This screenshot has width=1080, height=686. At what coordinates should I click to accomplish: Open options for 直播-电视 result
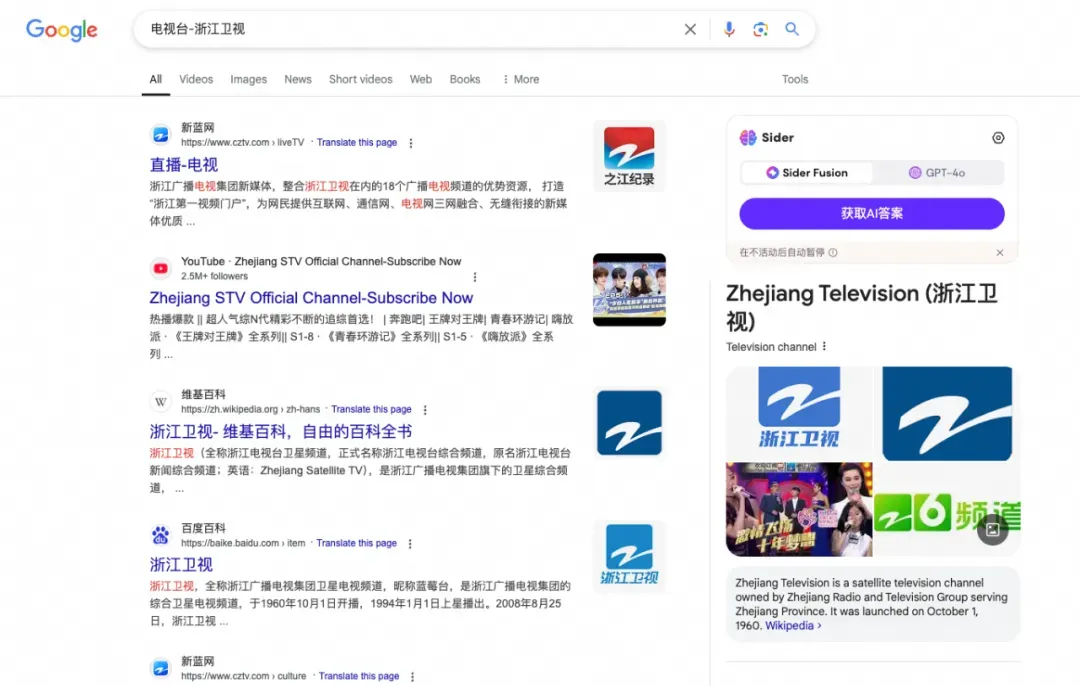pos(411,143)
